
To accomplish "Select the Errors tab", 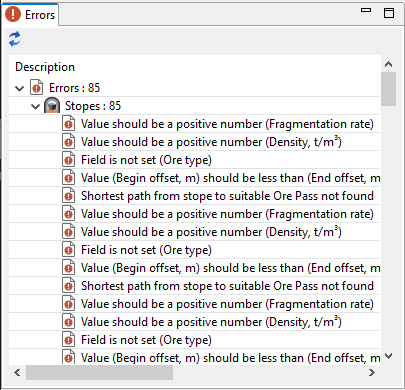I will pos(30,15).
